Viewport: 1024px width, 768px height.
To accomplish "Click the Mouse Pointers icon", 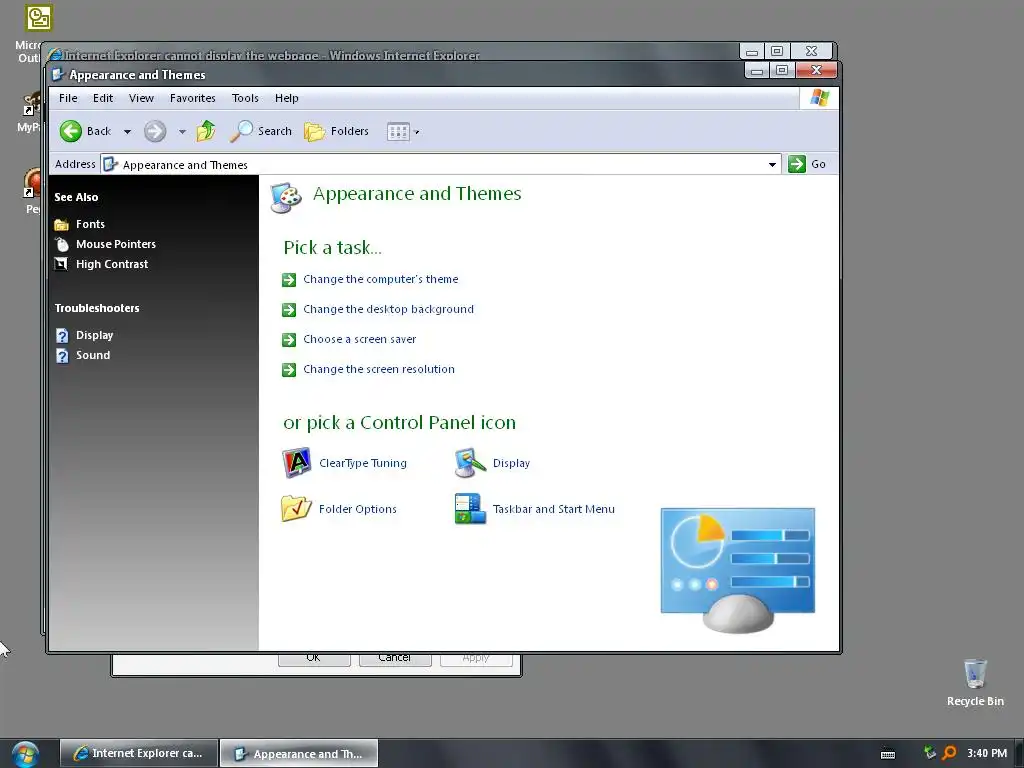I will (x=61, y=244).
